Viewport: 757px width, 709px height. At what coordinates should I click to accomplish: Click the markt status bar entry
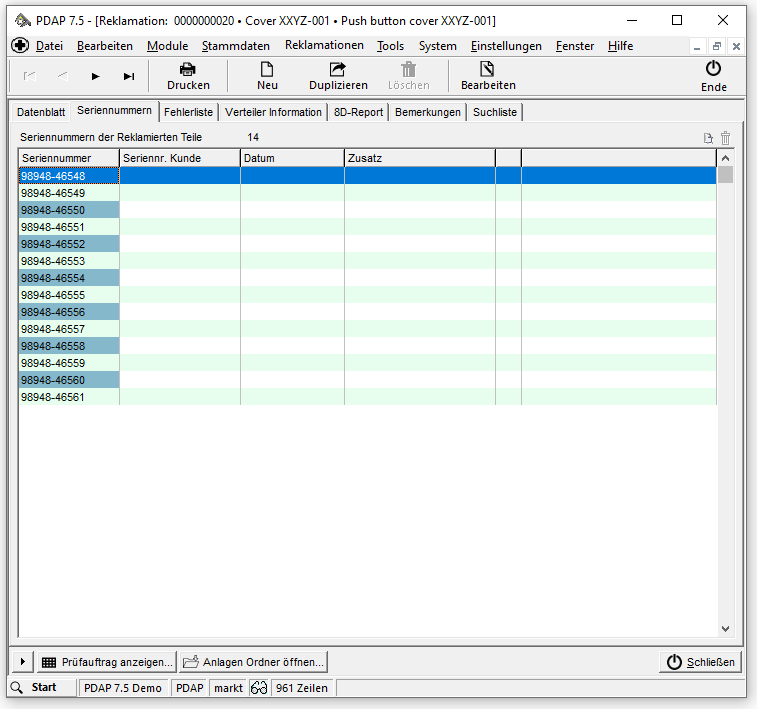point(228,688)
